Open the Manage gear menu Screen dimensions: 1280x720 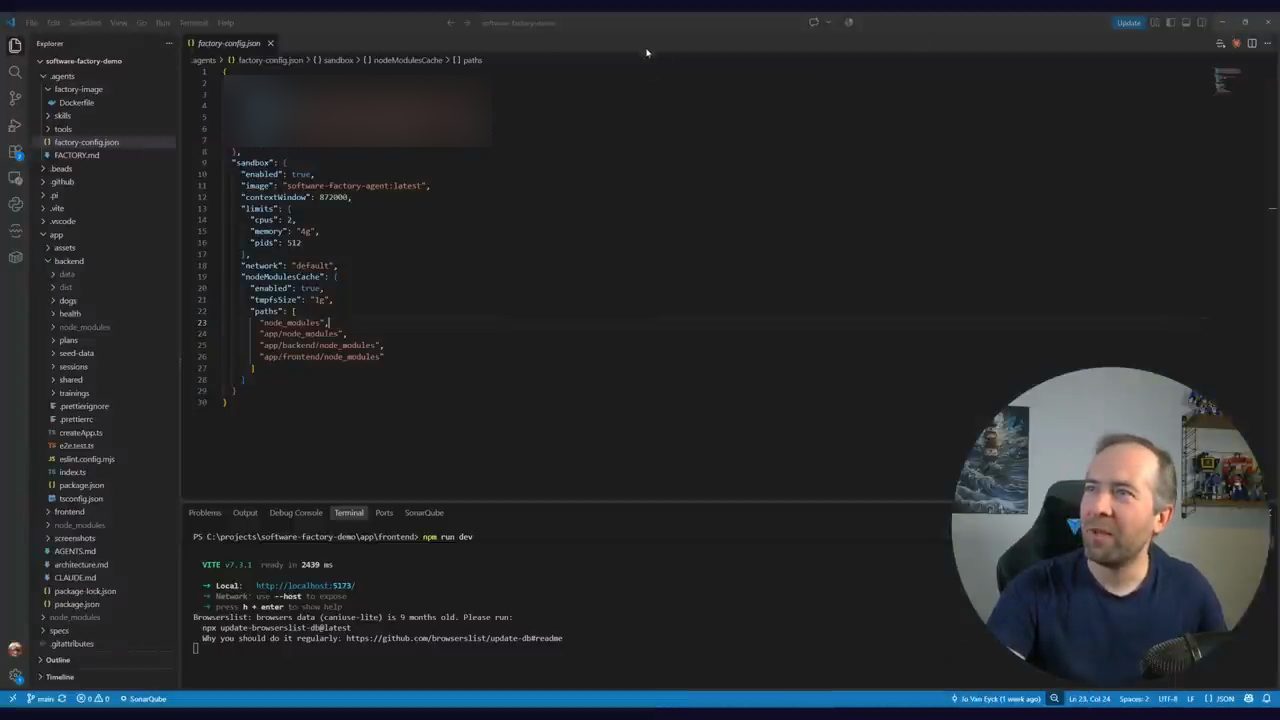point(15,676)
